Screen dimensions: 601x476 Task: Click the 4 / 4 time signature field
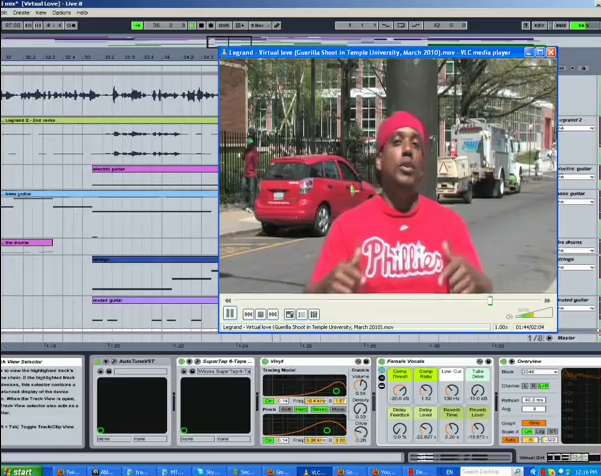pyautogui.click(x=54, y=25)
